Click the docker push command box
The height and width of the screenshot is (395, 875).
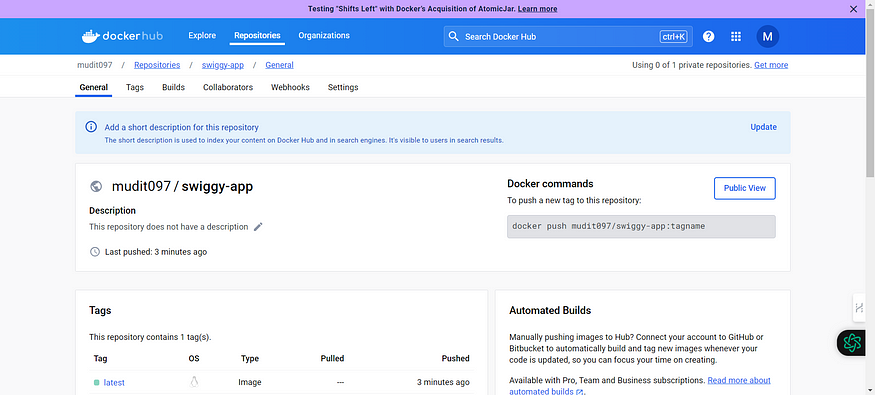click(641, 227)
